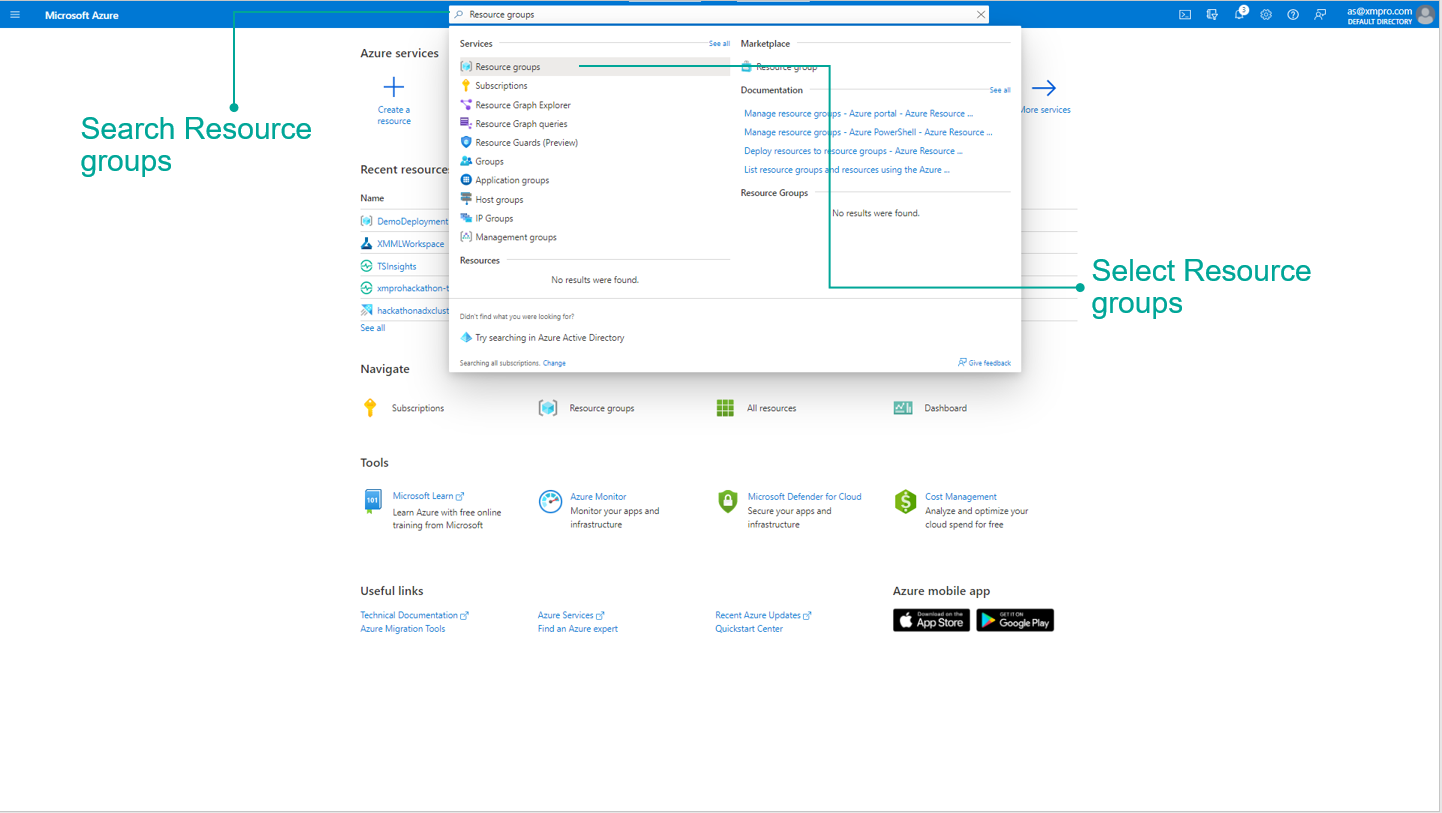This screenshot has width=1442, height=813.
Task: Open the Directories and subscriptions filter icon
Action: pyautogui.click(x=1212, y=15)
